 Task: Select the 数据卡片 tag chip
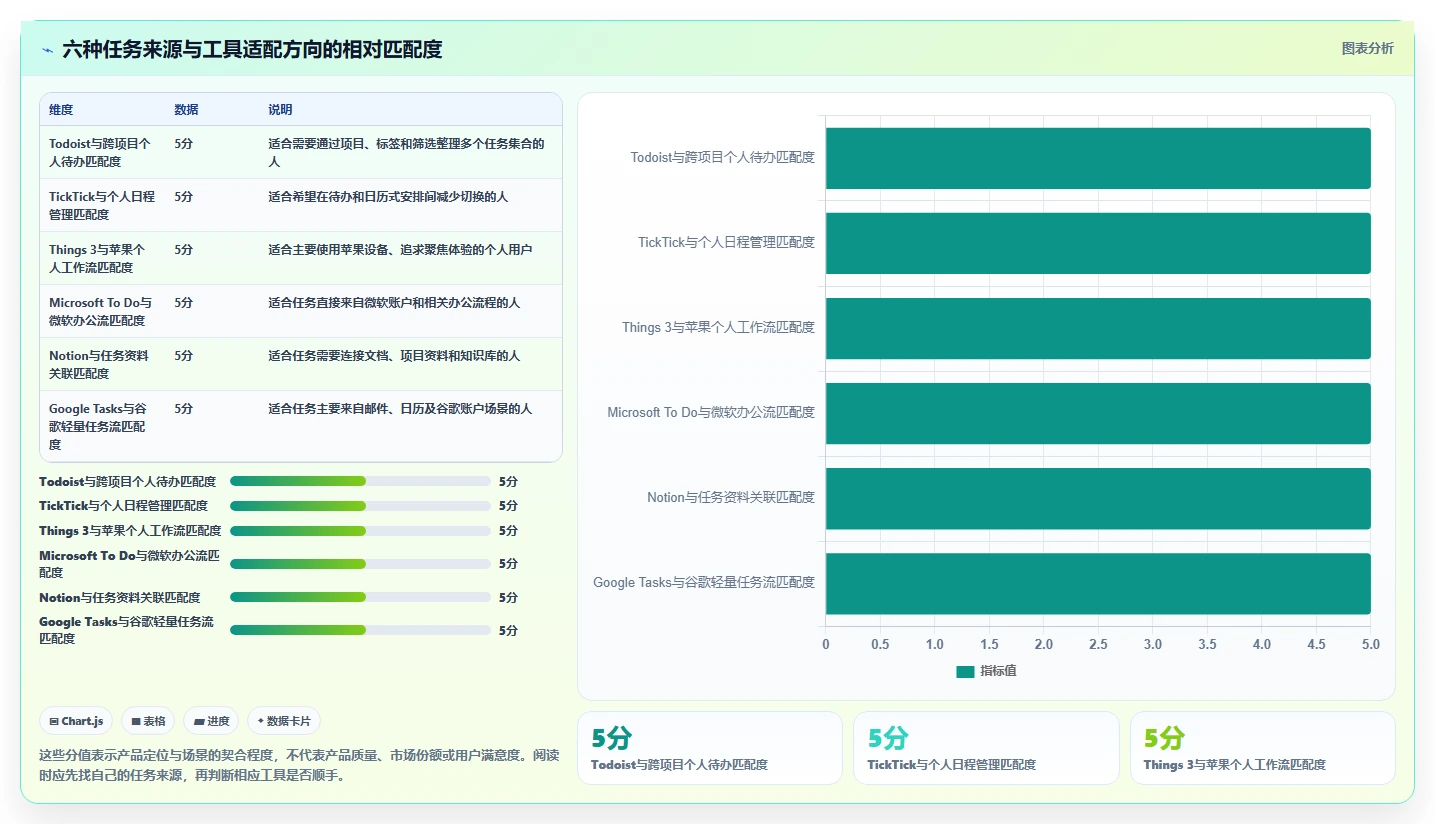tap(284, 721)
